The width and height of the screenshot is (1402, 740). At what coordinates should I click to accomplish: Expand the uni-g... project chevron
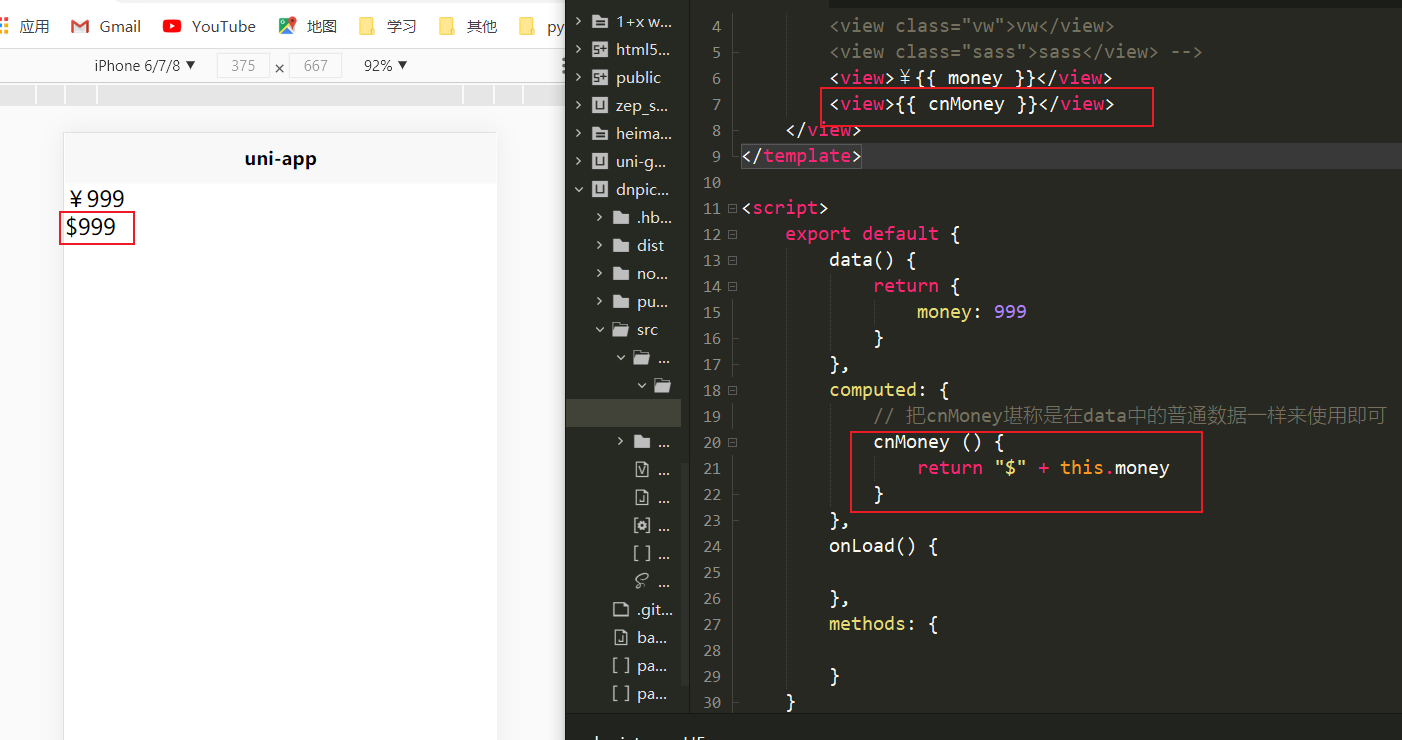coord(578,161)
